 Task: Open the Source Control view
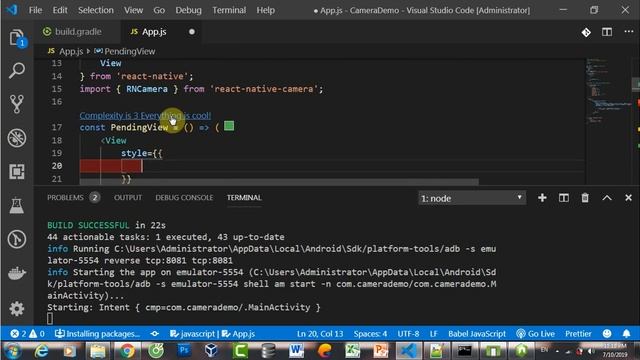pyautogui.click(x=17, y=104)
